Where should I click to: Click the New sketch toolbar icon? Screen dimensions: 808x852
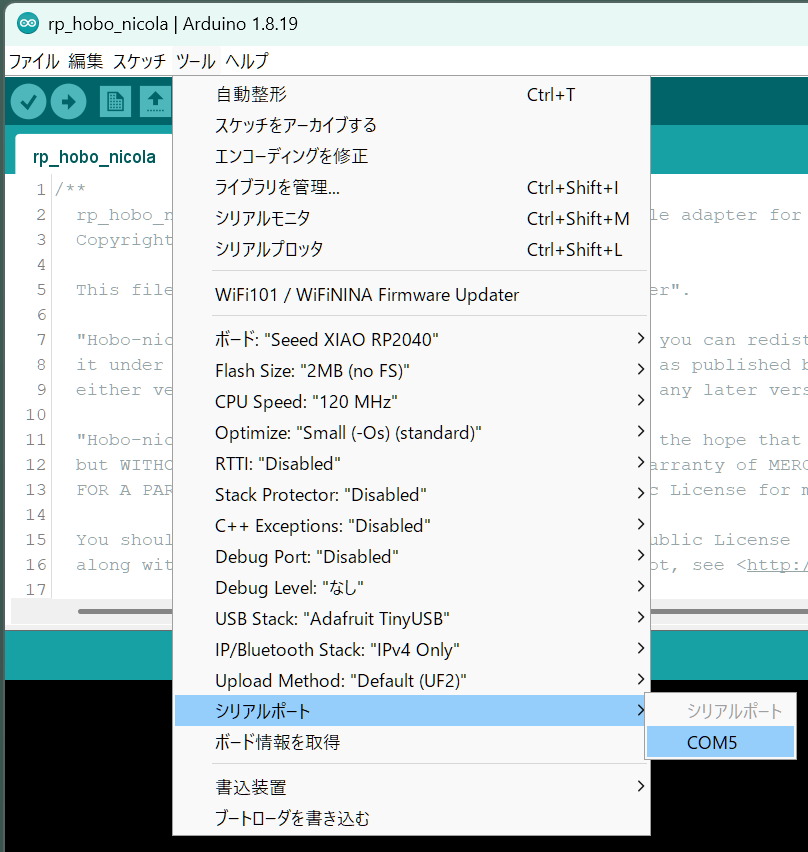click(x=115, y=100)
